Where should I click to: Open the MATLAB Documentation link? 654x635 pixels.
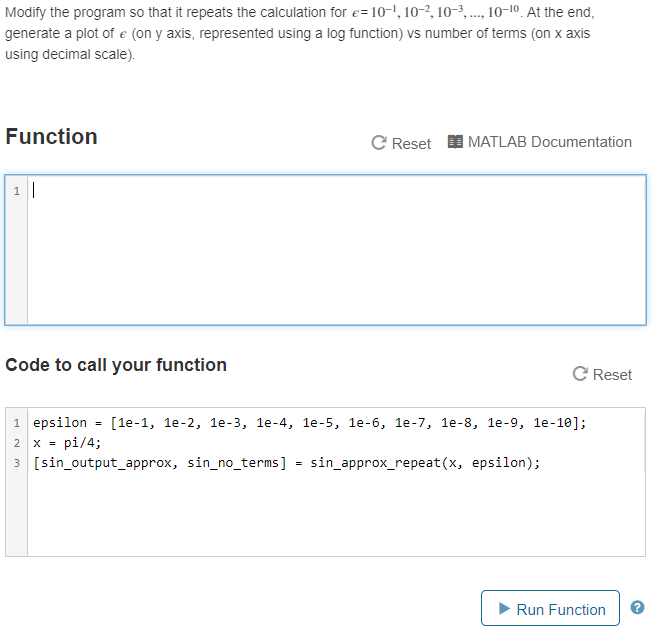tap(549, 142)
